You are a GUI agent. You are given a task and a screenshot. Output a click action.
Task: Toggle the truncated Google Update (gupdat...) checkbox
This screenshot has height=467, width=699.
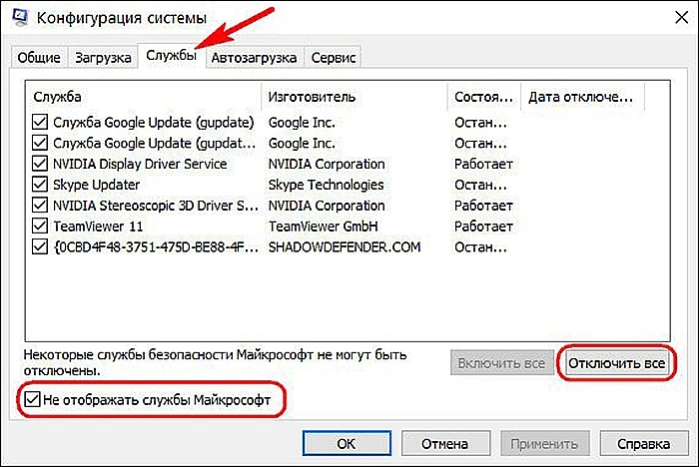(40, 143)
